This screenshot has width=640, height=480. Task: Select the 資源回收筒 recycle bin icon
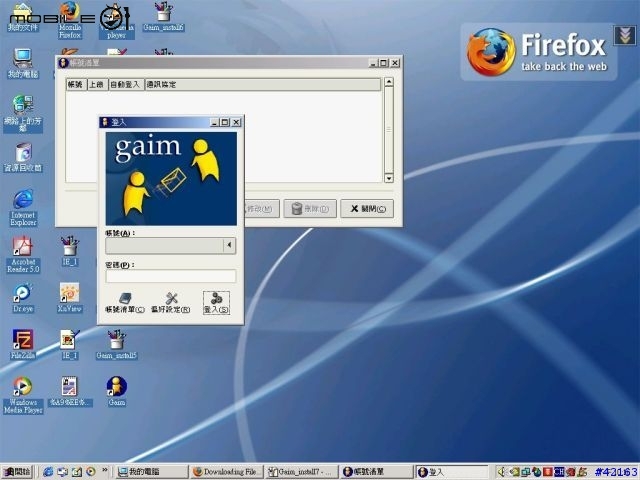tap(23, 158)
